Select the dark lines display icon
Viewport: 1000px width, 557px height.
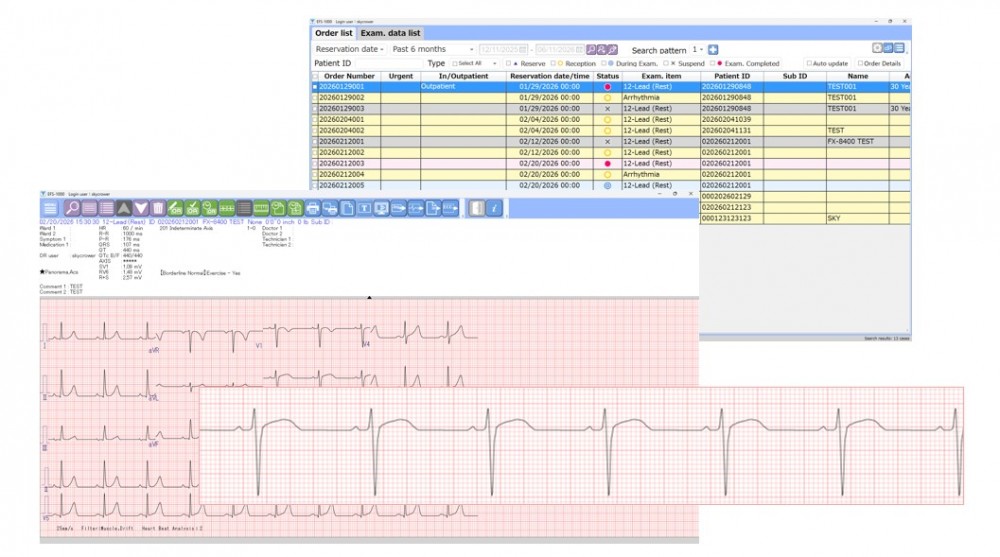(244, 208)
